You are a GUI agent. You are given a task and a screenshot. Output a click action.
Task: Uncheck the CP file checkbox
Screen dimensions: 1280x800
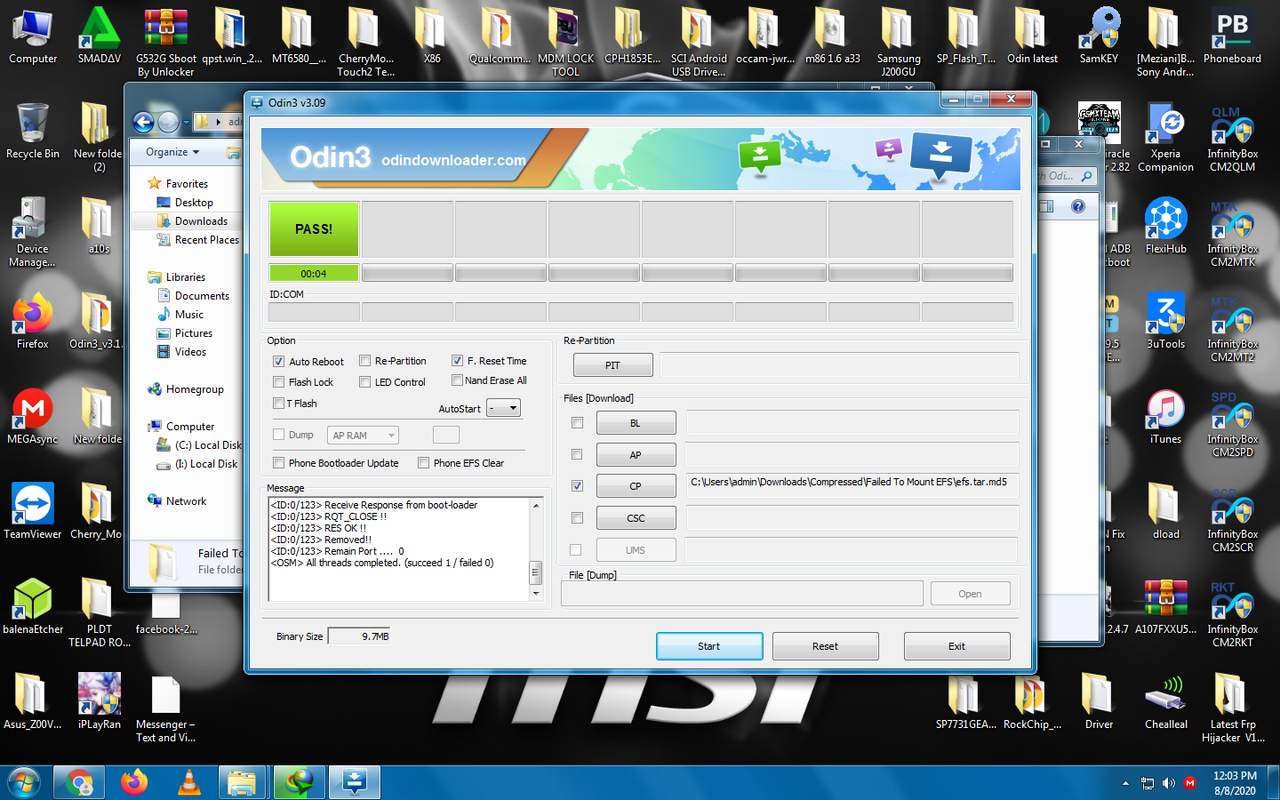[577, 486]
